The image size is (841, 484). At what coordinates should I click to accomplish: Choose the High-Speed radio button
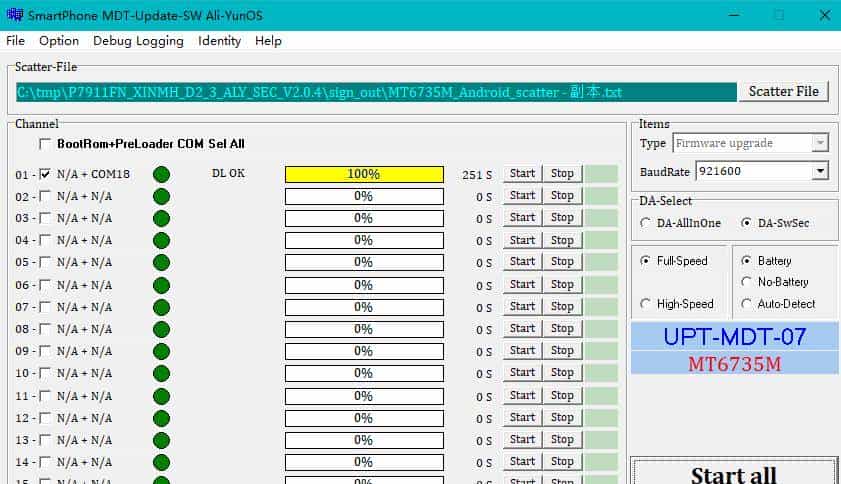[x=646, y=304]
